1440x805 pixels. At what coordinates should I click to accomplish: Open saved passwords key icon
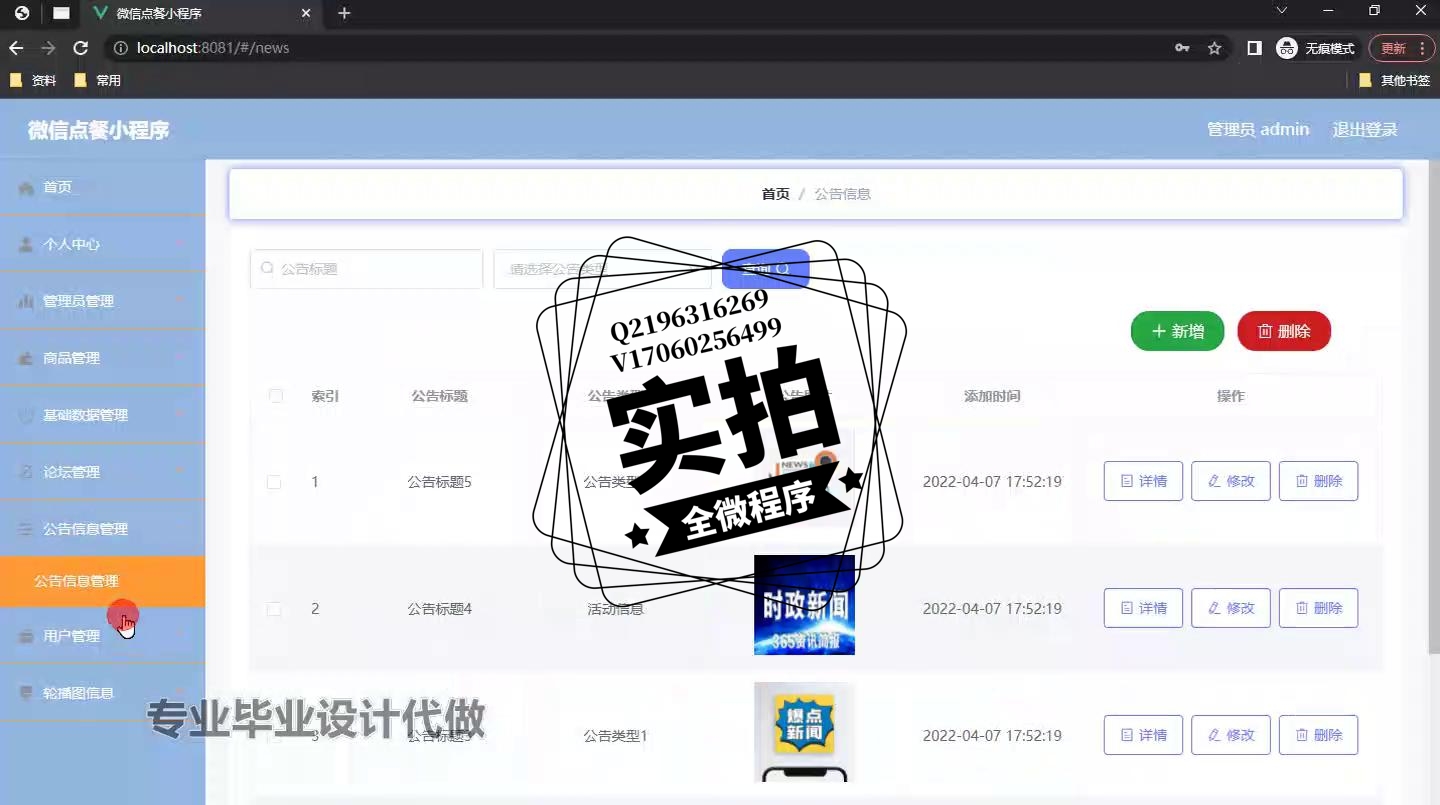tap(1182, 48)
